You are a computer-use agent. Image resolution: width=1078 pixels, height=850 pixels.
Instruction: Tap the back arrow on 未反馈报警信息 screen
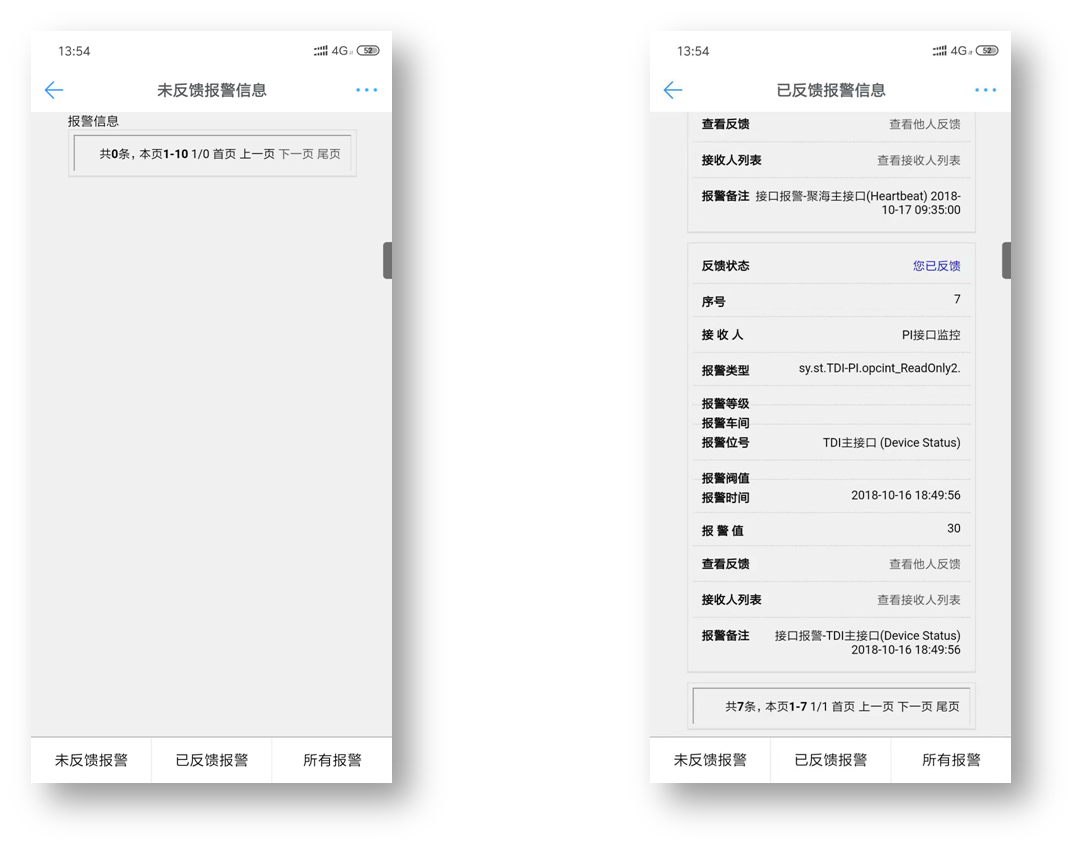53,89
